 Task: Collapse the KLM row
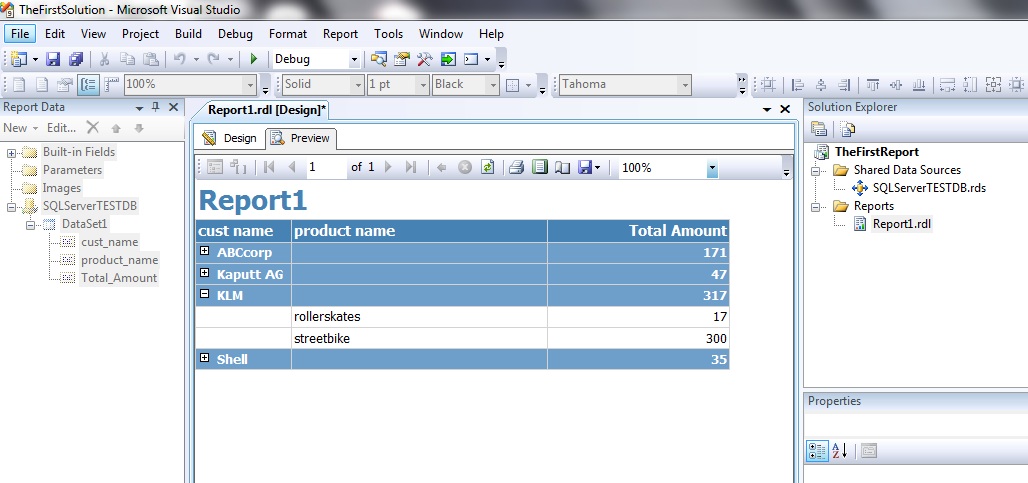pyautogui.click(x=205, y=294)
